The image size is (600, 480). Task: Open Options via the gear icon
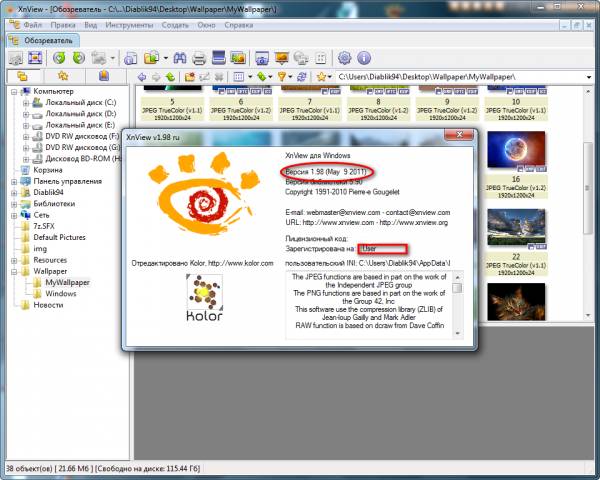click(x=344, y=58)
